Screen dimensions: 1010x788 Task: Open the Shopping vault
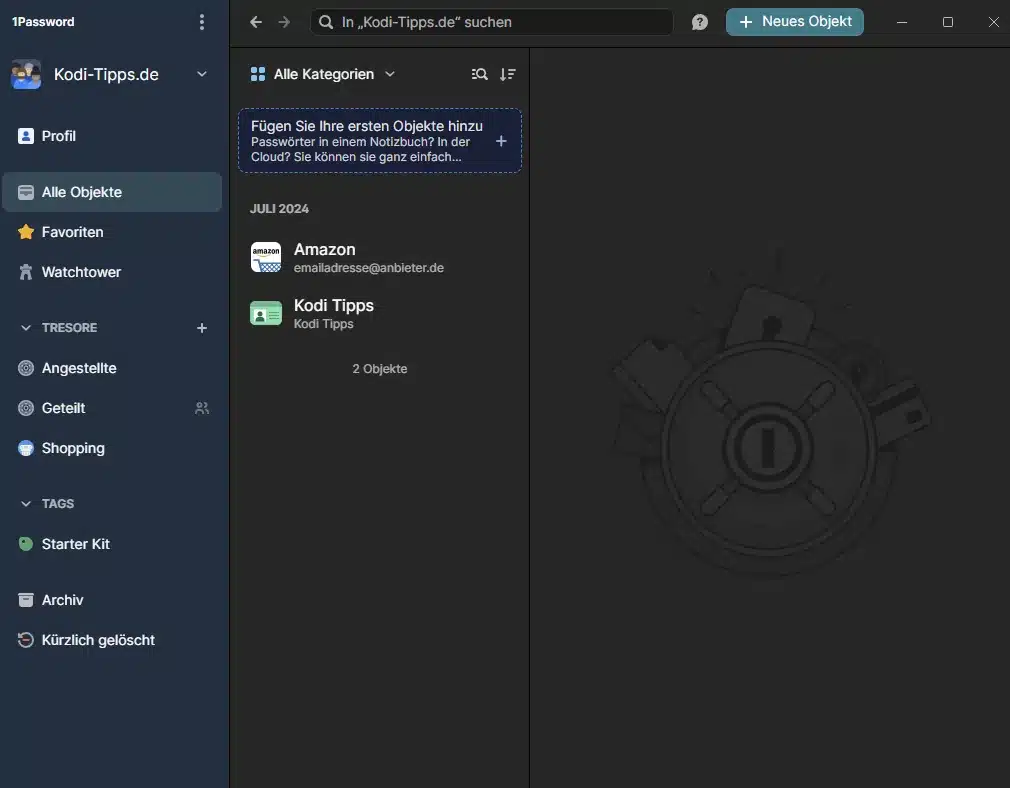tap(112, 448)
